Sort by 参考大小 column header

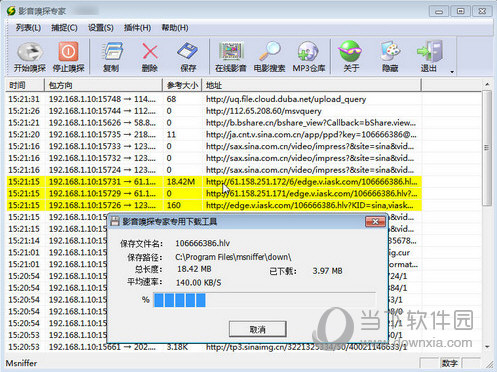(182, 85)
